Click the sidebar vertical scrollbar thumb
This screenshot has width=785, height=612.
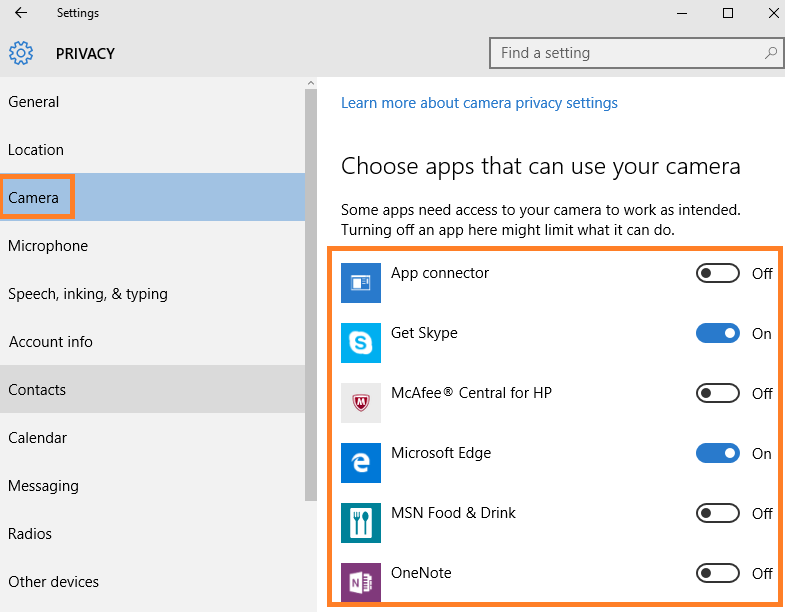tap(311, 294)
